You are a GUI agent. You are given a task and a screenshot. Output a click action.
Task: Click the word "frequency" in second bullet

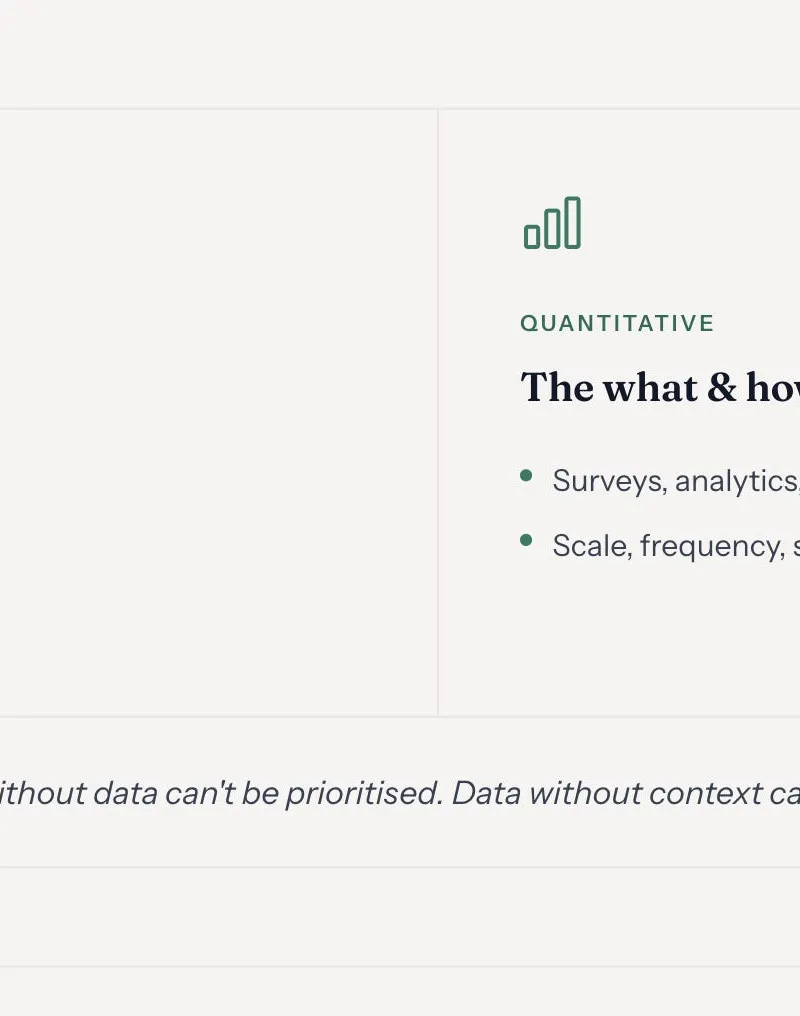point(713,546)
